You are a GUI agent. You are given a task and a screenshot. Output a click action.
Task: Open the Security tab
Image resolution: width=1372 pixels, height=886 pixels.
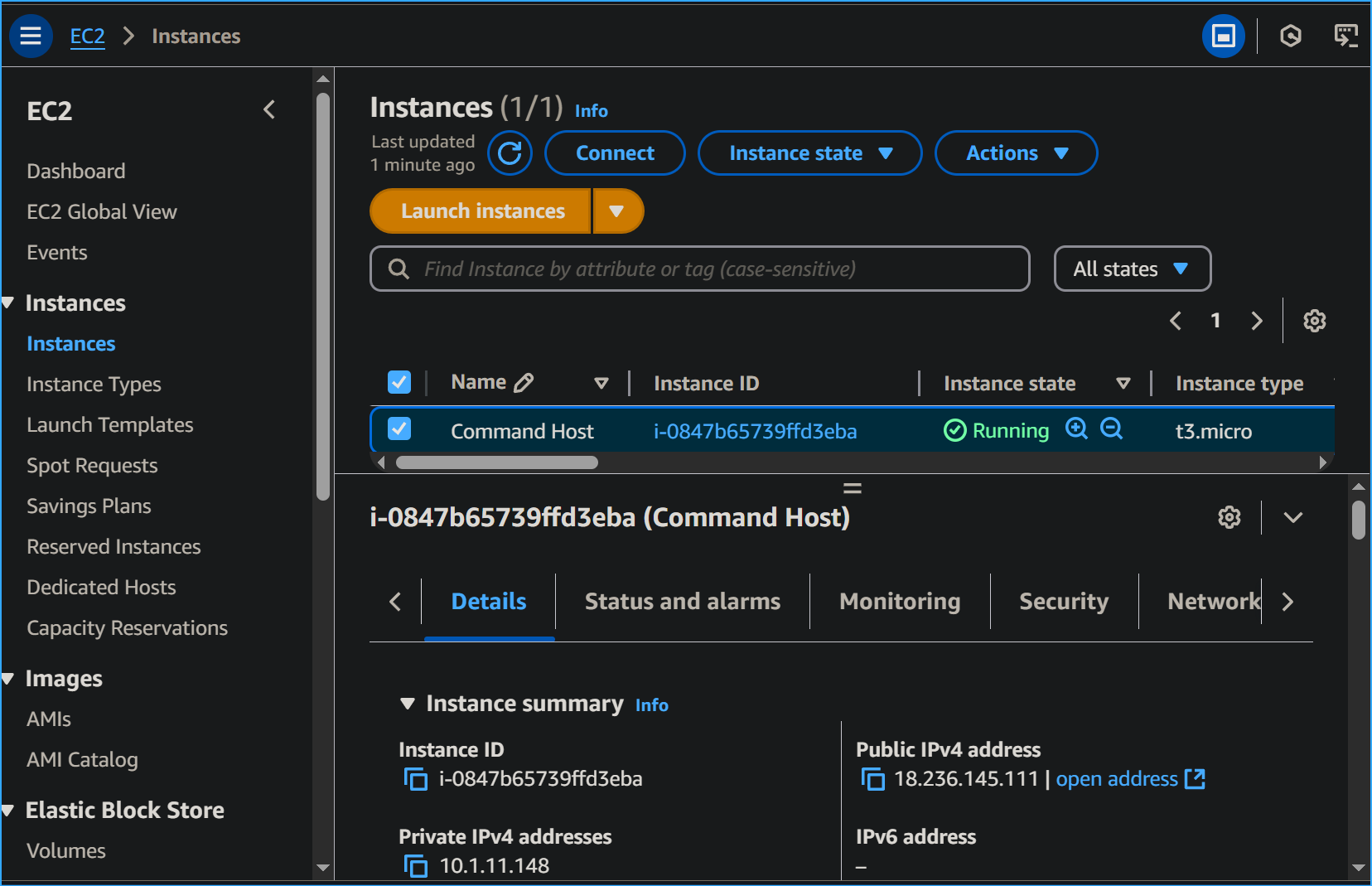pyautogui.click(x=1064, y=601)
